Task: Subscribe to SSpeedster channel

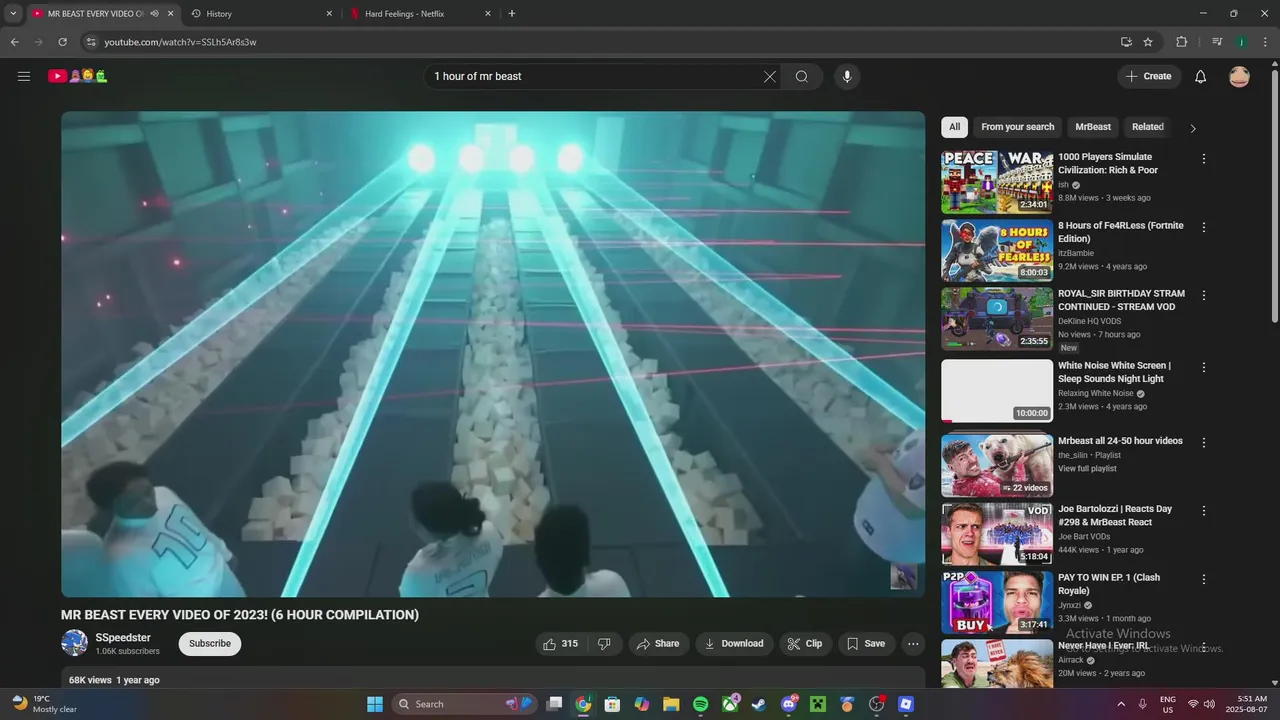Action: coord(210,644)
